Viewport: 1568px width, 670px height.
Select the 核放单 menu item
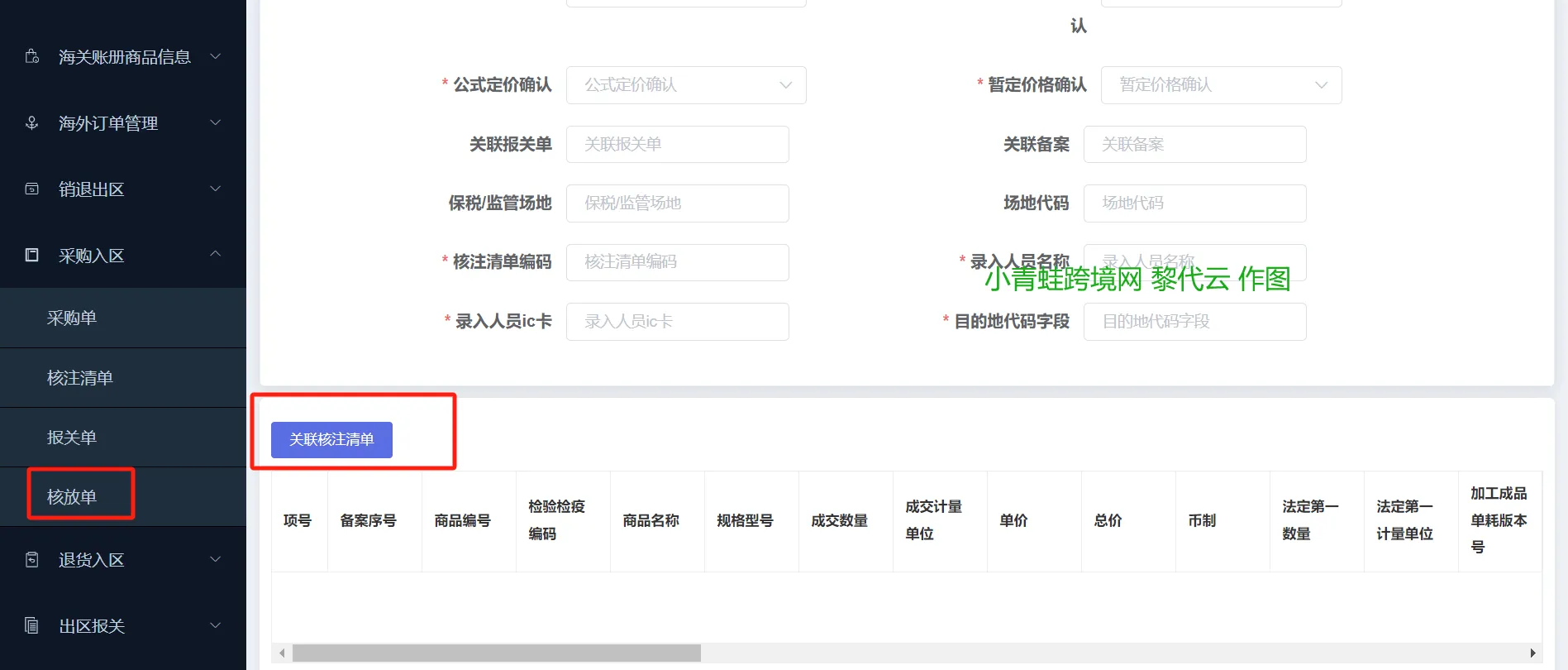pyautogui.click(x=73, y=496)
